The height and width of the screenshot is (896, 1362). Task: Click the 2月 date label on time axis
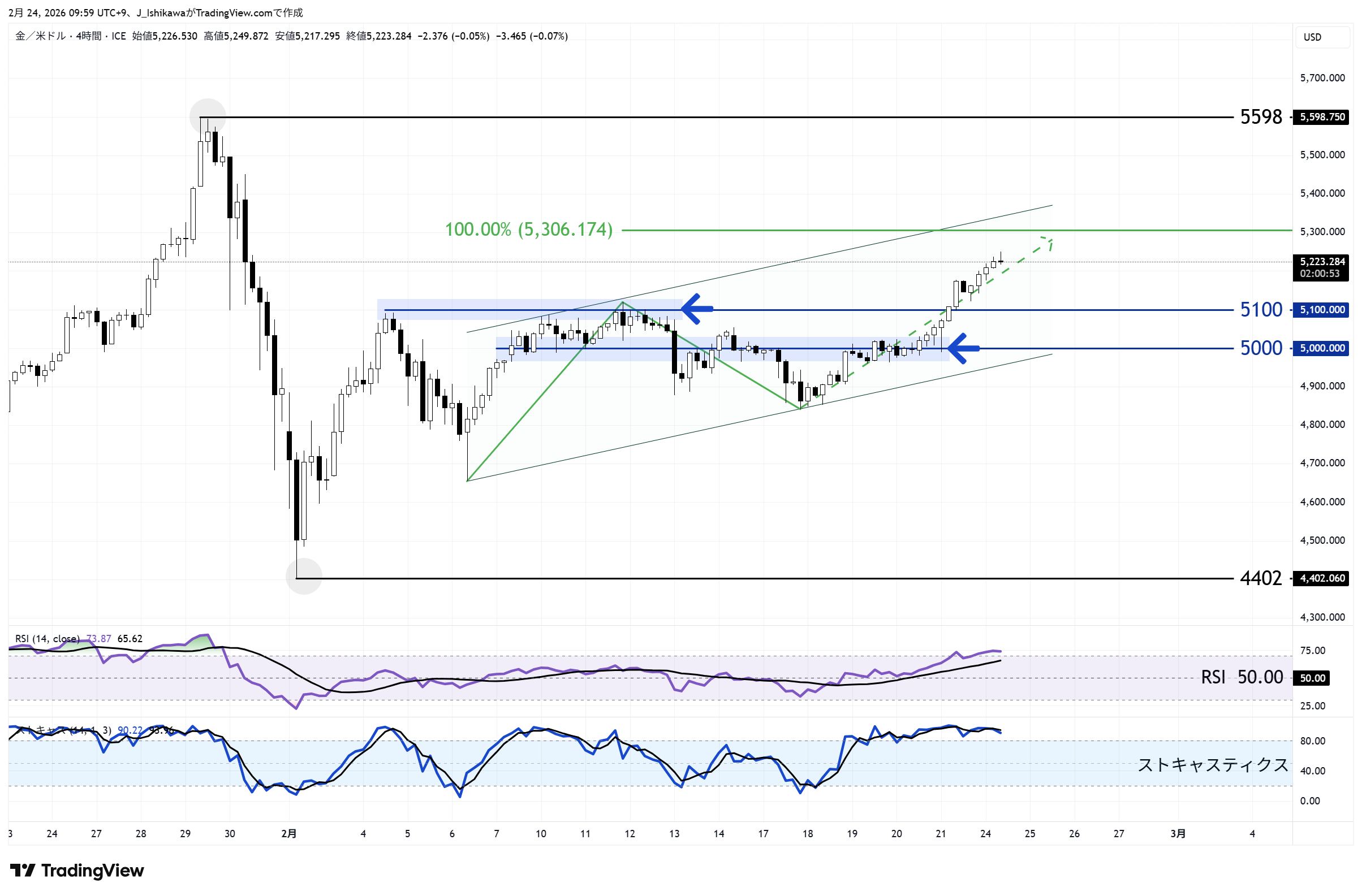point(289,833)
